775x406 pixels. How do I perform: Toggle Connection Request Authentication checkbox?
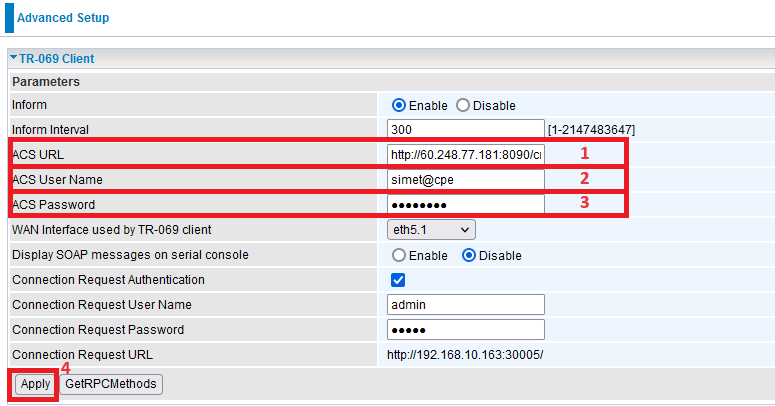coord(398,280)
